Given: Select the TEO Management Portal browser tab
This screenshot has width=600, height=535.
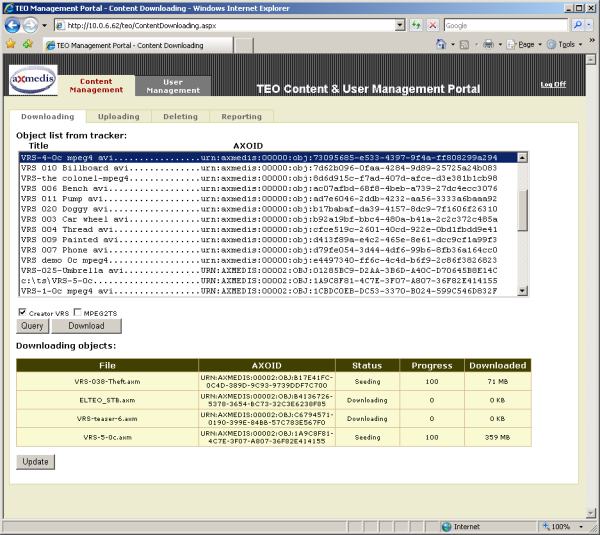Looking at the screenshot, I should 138,45.
